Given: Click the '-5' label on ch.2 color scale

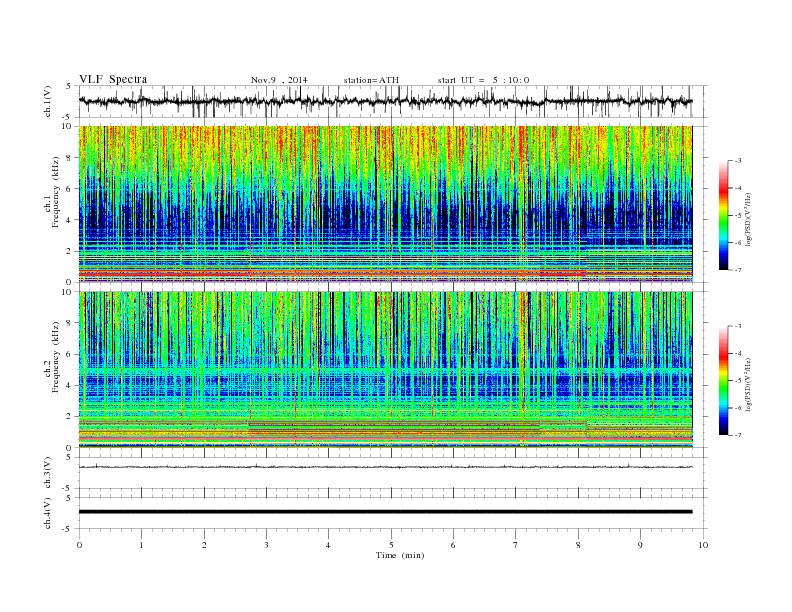Looking at the screenshot, I should [x=737, y=381].
